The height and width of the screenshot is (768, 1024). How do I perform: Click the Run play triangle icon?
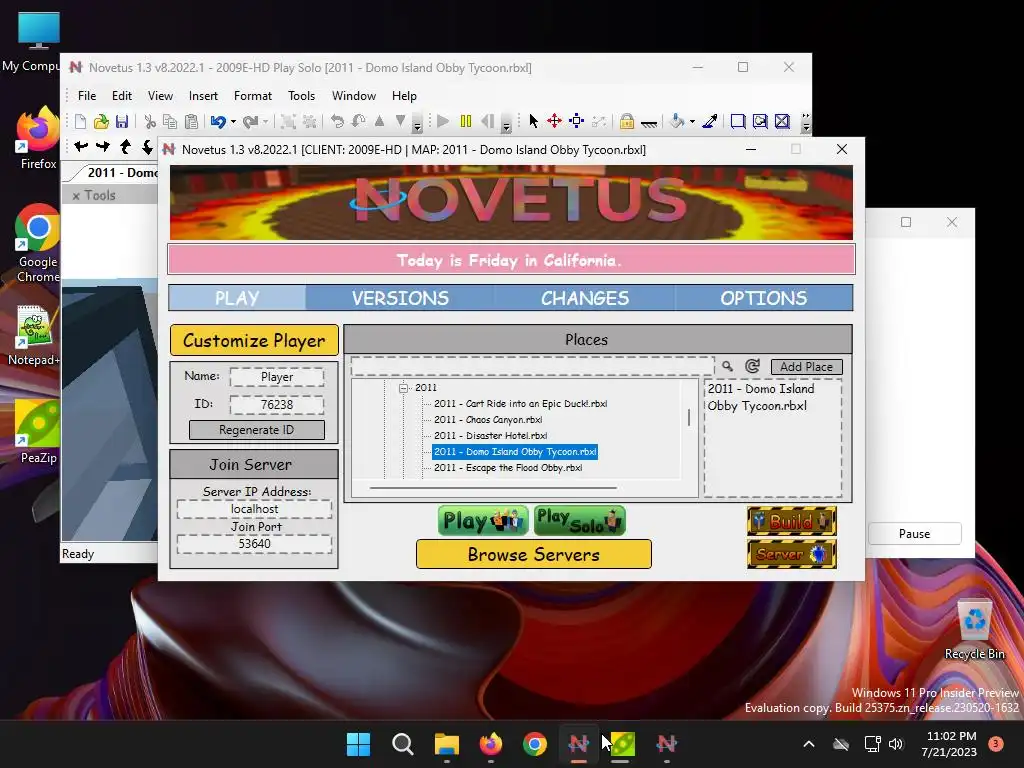(443, 121)
